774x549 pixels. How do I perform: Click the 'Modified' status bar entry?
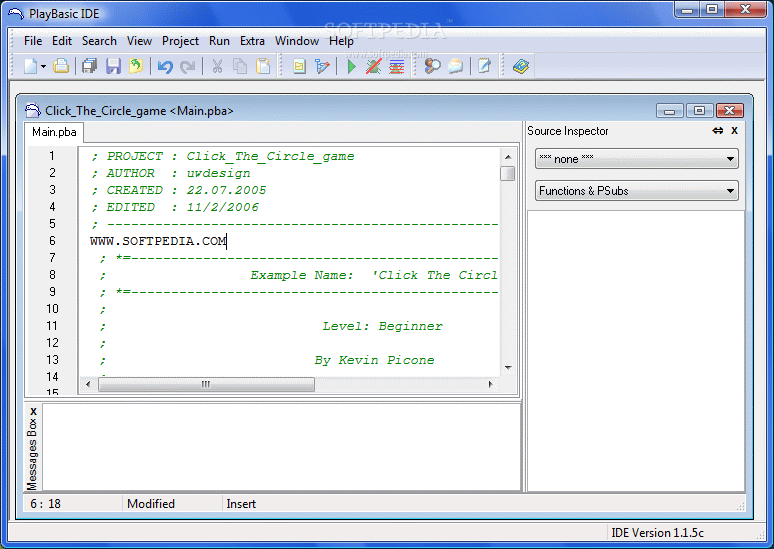151,504
